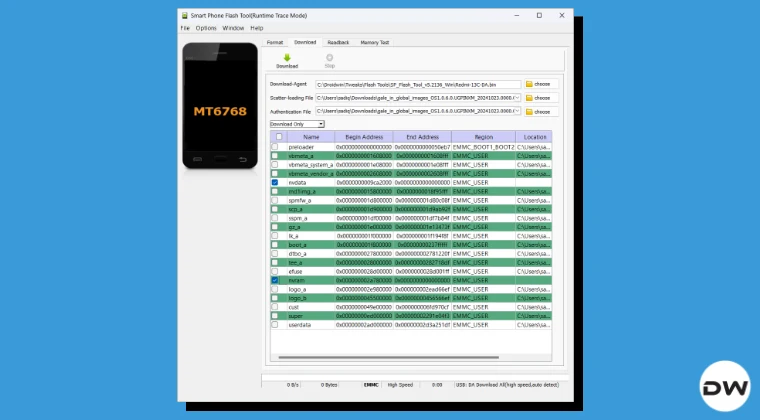The image size is (760, 420).
Task: Toggle the select-all checkbox in table header
Action: tap(278, 136)
